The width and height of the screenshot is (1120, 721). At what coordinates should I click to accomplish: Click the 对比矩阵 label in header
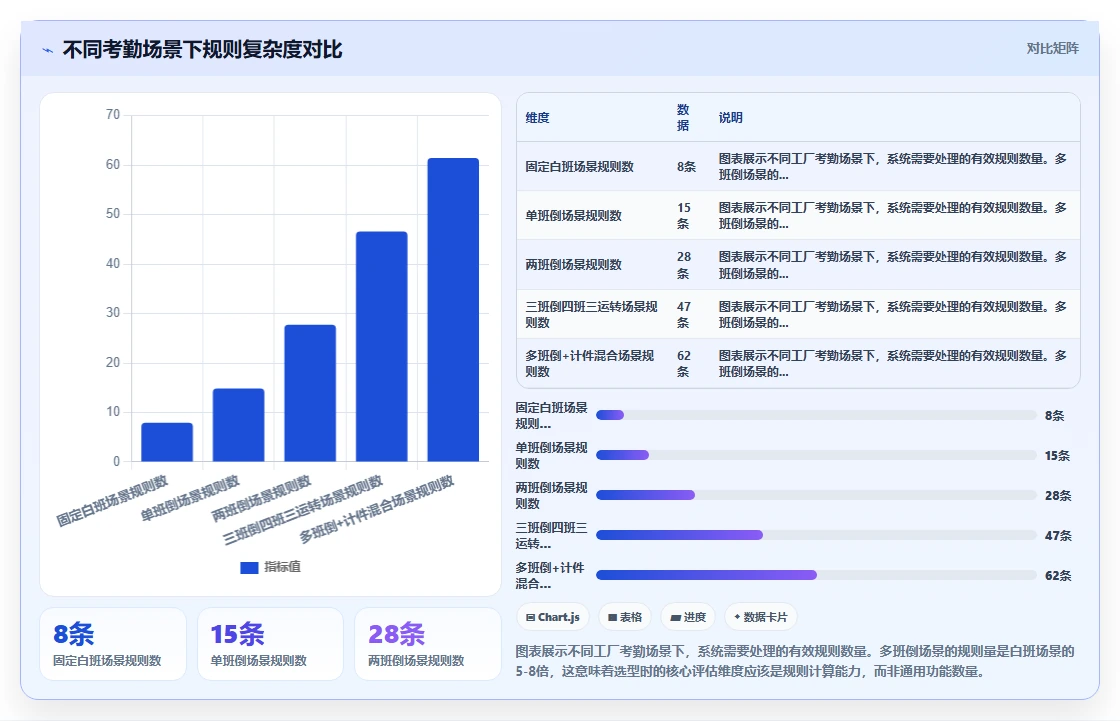coord(1052,49)
